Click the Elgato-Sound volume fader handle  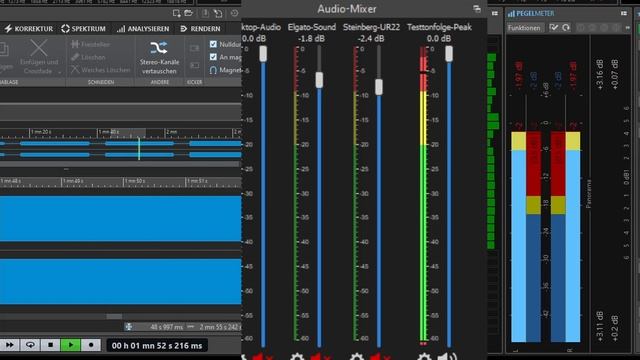tap(319, 80)
